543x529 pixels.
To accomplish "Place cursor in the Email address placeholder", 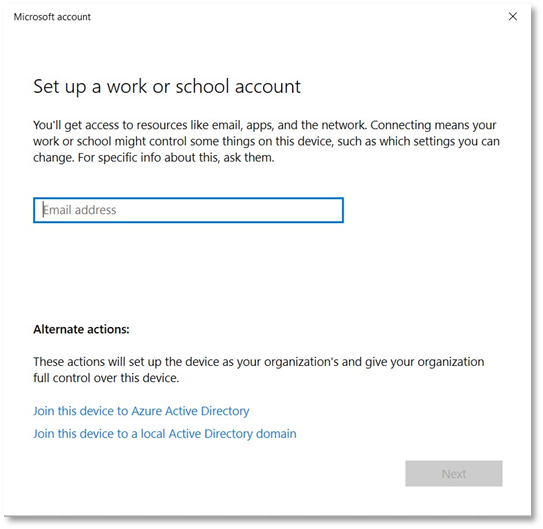I will (79, 210).
